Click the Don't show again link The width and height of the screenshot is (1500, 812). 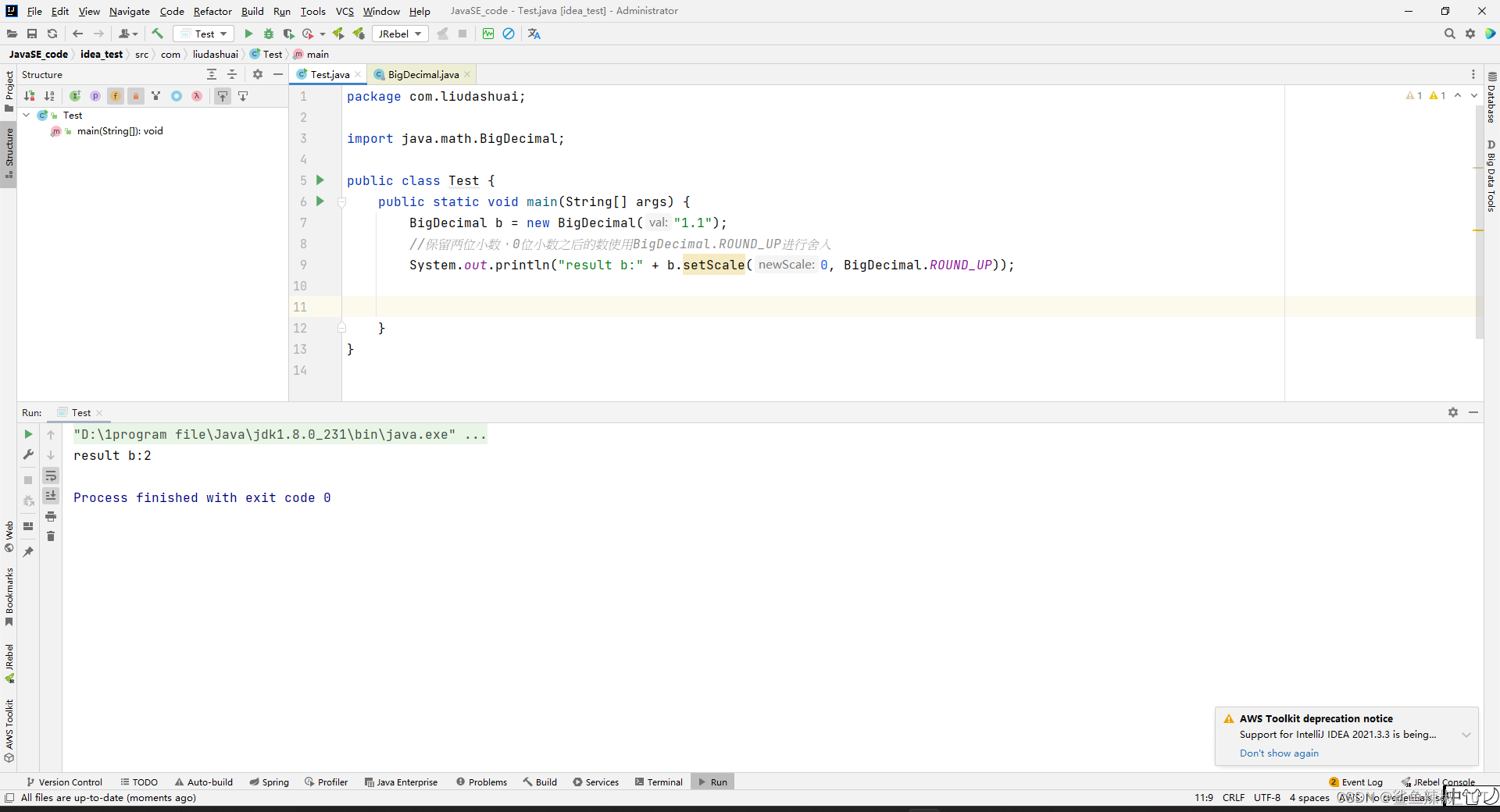point(1279,753)
